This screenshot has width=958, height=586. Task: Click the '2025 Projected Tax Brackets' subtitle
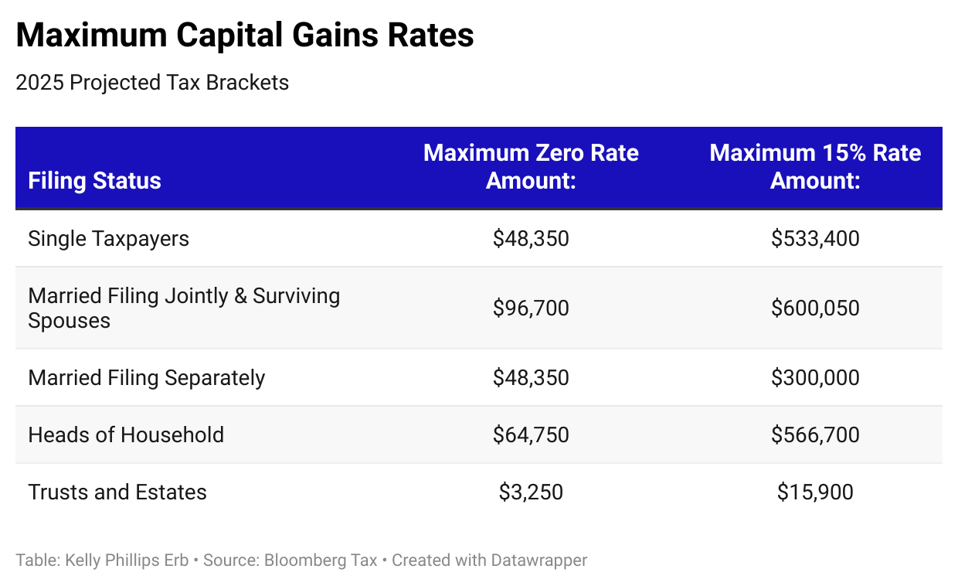coord(152,83)
